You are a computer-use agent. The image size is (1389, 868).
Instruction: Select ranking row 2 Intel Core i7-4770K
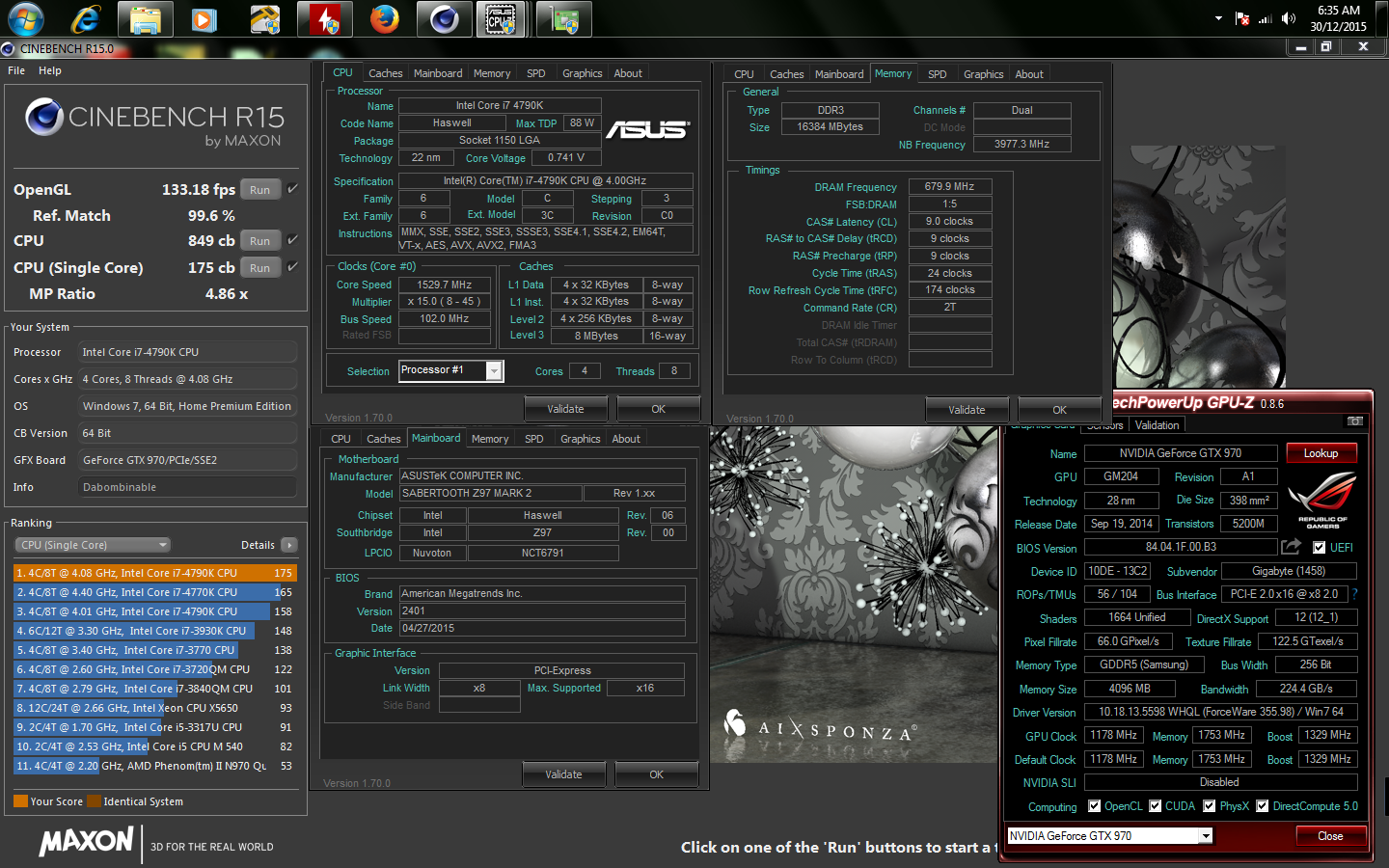pyautogui.click(x=155, y=592)
